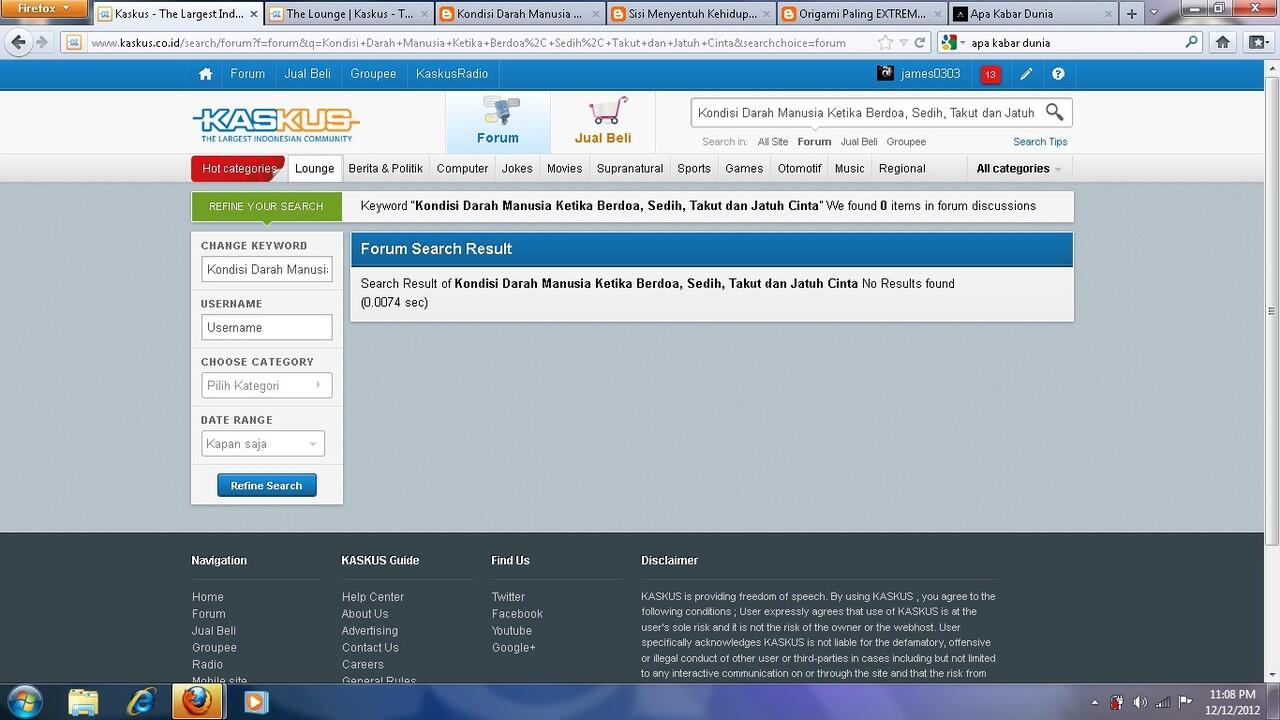
Task: Click the Firefox home button
Action: click(1222, 42)
